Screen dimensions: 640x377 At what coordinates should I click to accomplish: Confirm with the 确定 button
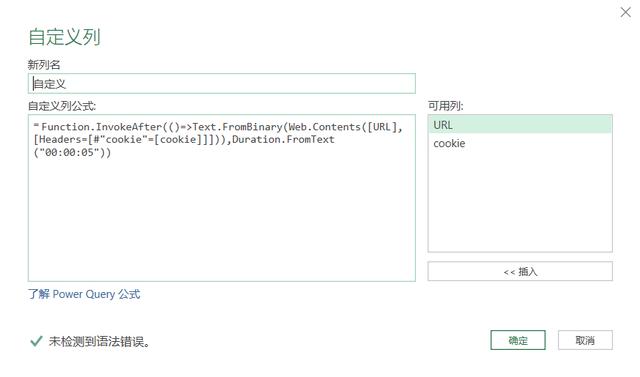pos(518,340)
